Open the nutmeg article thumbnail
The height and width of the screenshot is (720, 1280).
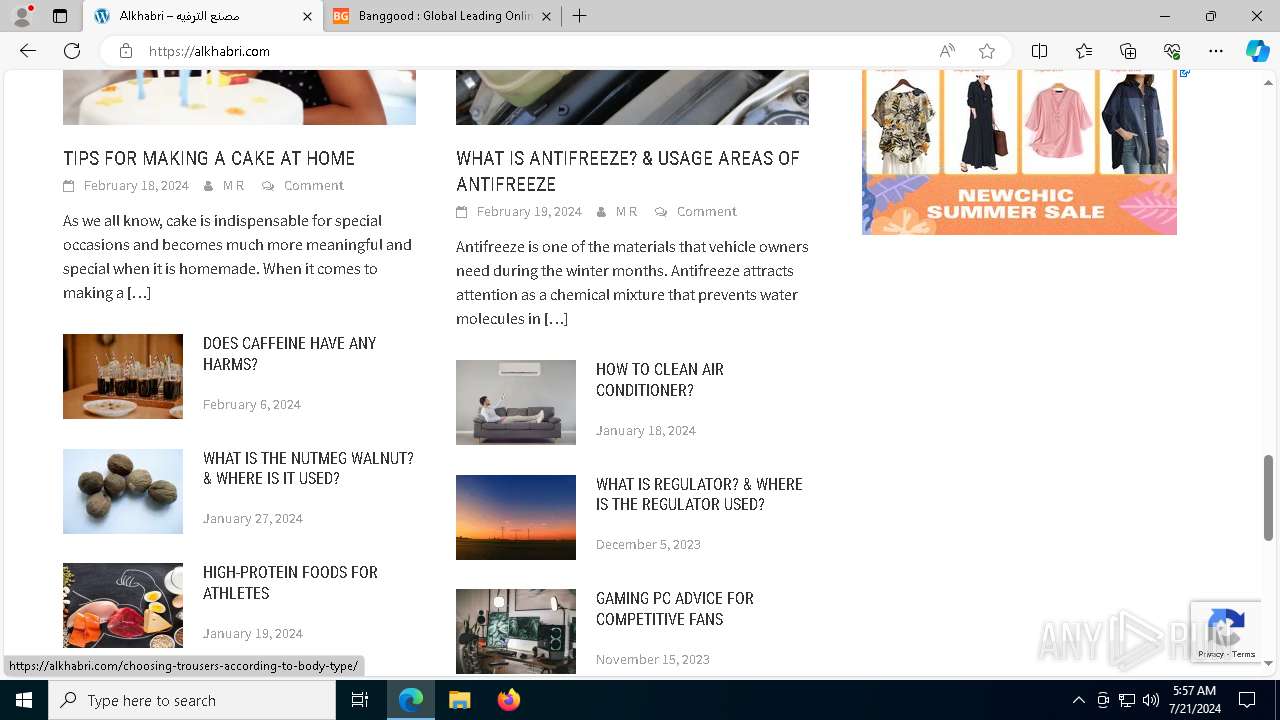[x=123, y=491]
